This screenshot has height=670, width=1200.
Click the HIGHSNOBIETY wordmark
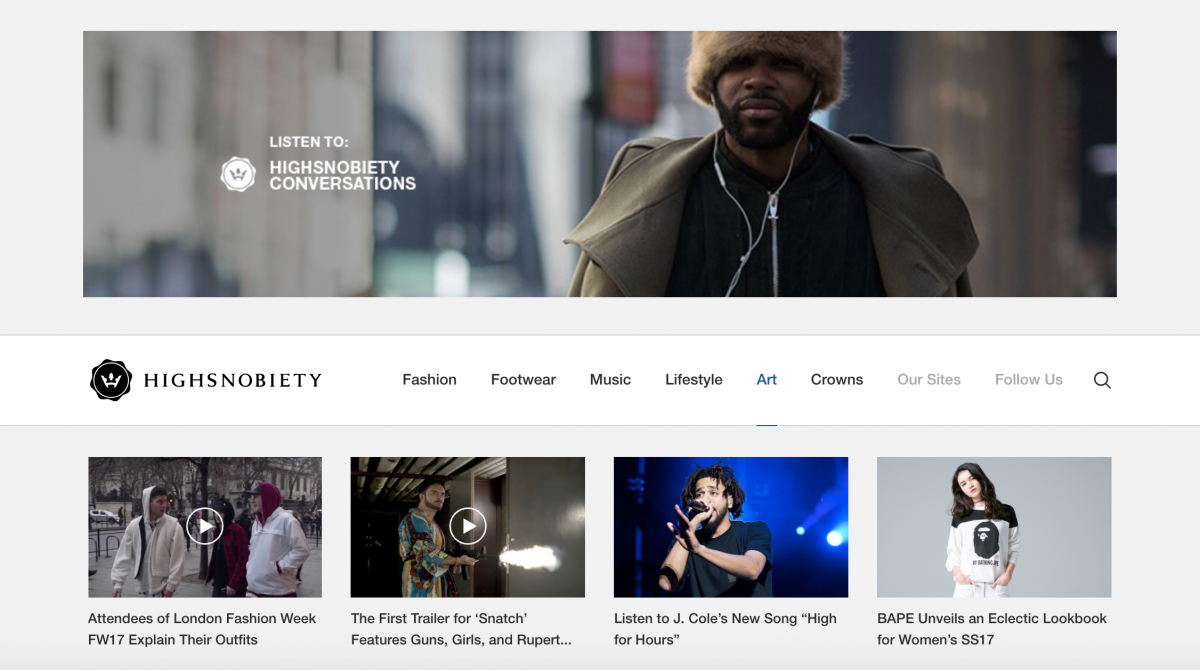coord(233,380)
